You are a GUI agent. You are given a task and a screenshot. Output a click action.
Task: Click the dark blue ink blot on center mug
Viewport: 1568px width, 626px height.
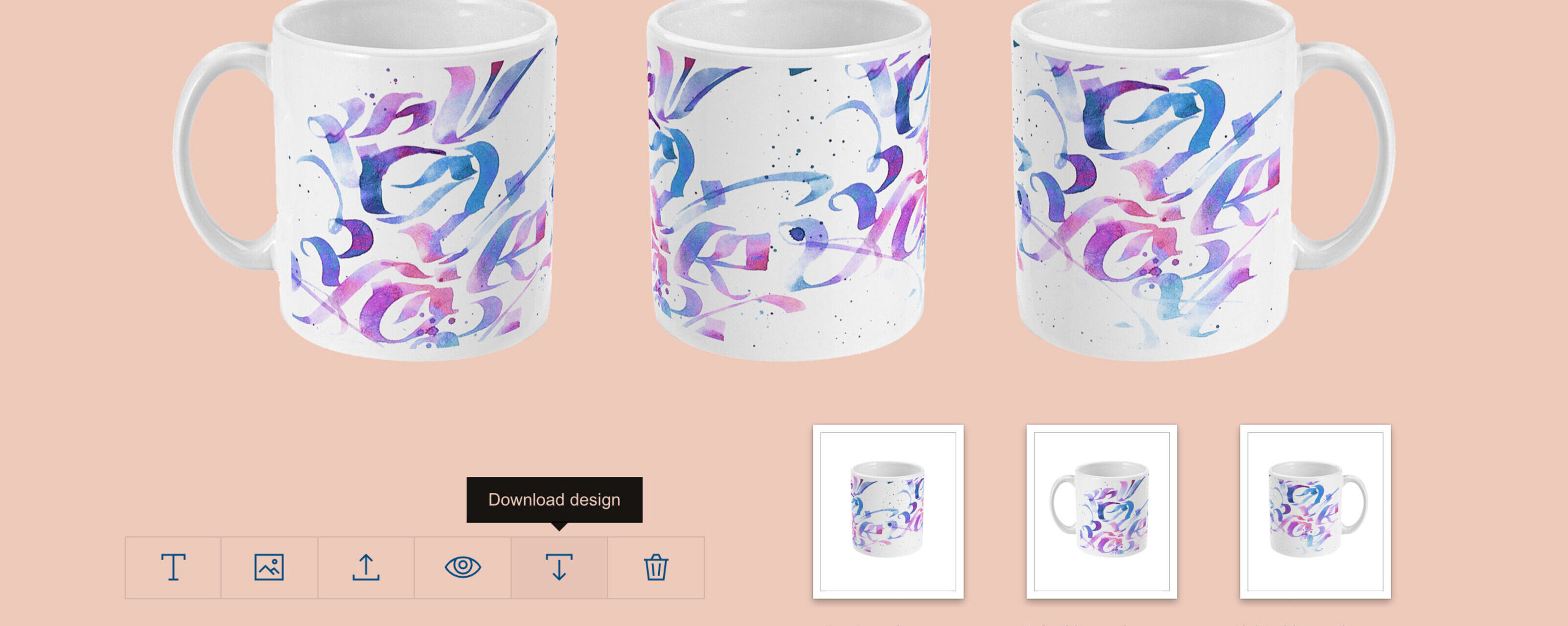pyautogui.click(x=797, y=233)
